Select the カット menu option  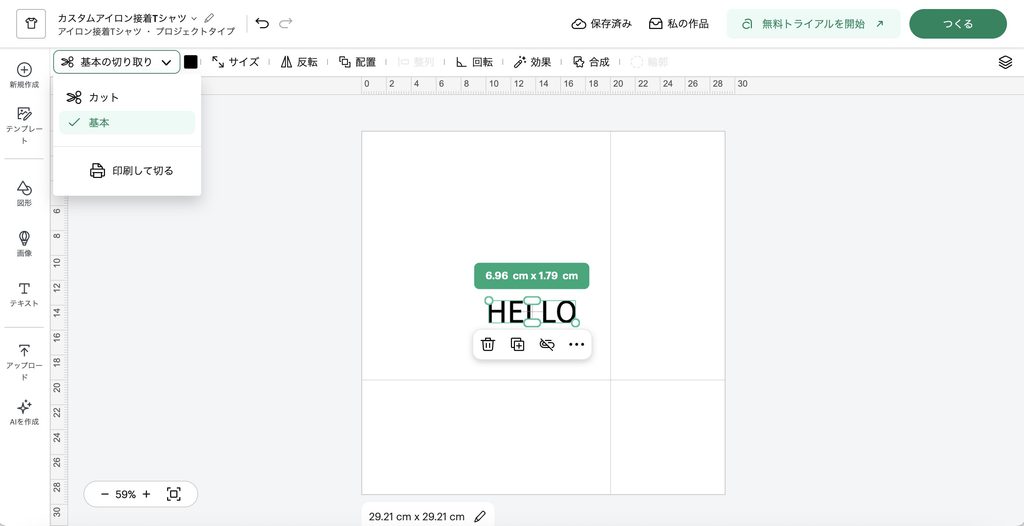tap(127, 97)
